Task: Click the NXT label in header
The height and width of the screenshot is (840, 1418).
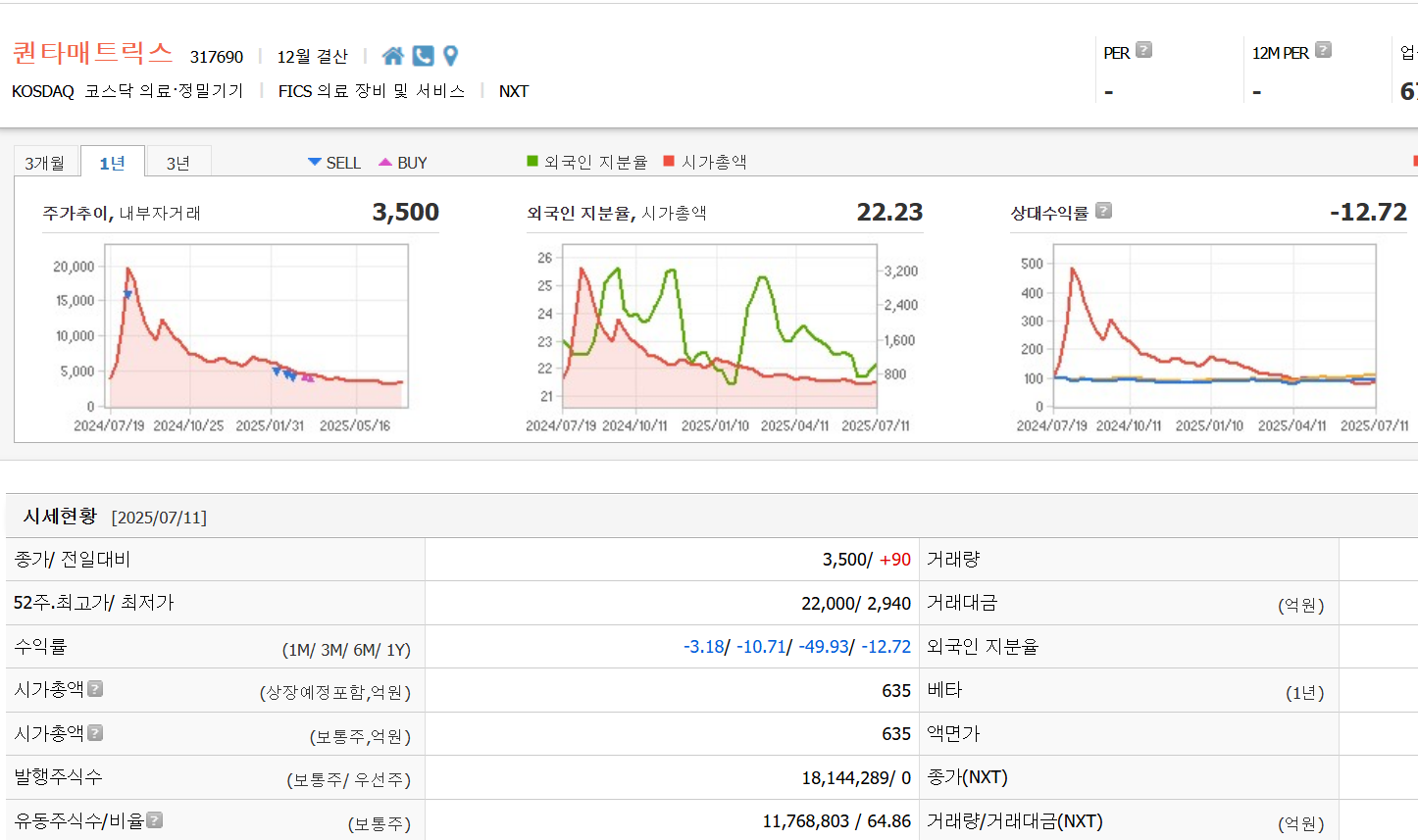Action: tap(514, 91)
